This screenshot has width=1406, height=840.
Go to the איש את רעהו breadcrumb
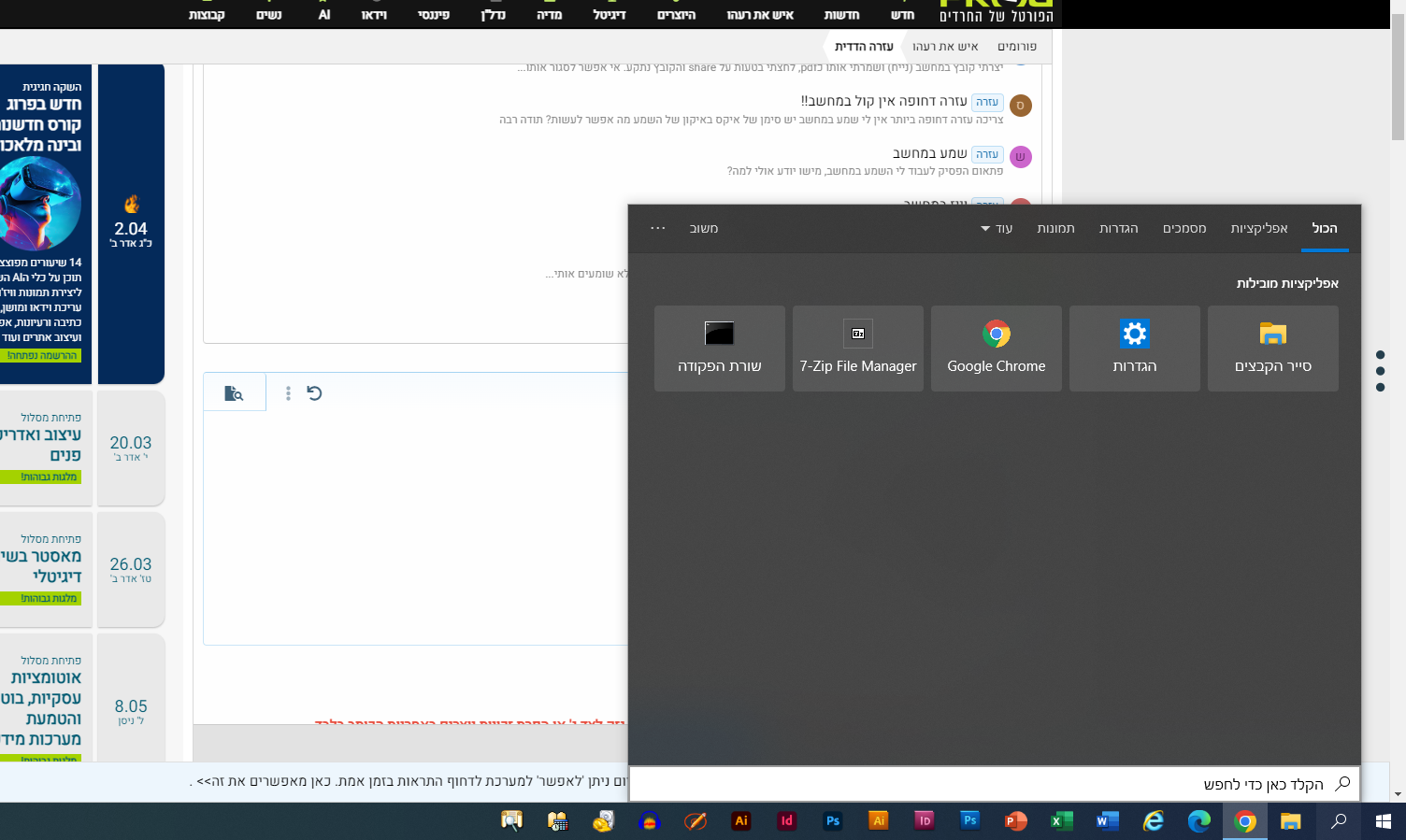tap(945, 47)
